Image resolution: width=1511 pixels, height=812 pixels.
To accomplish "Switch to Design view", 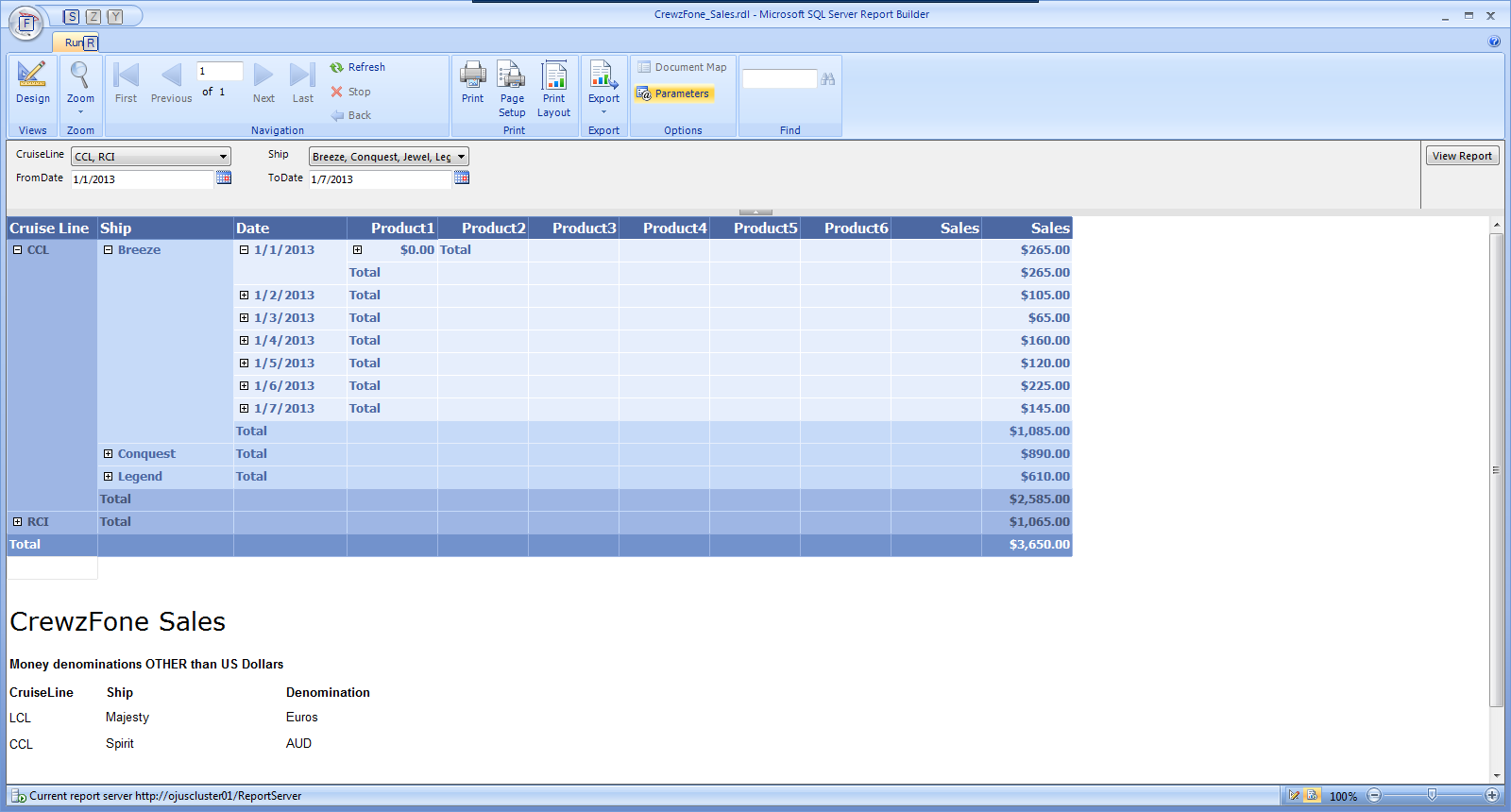I will point(32,83).
